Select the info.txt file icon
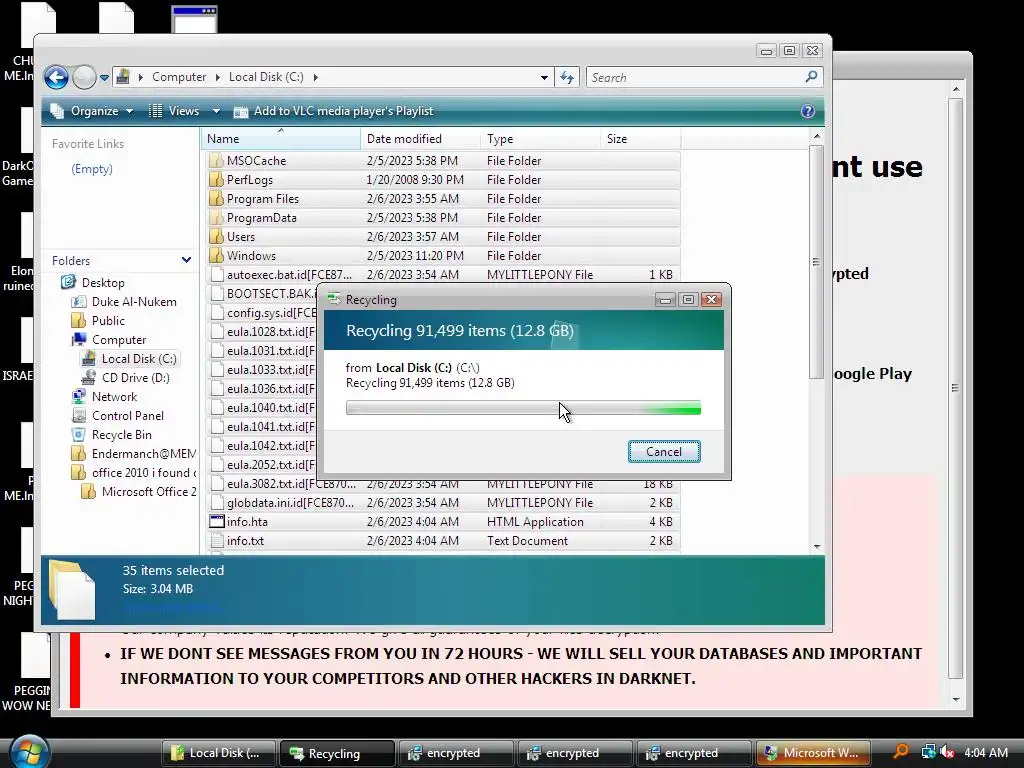This screenshot has height=768, width=1024. coord(216,540)
